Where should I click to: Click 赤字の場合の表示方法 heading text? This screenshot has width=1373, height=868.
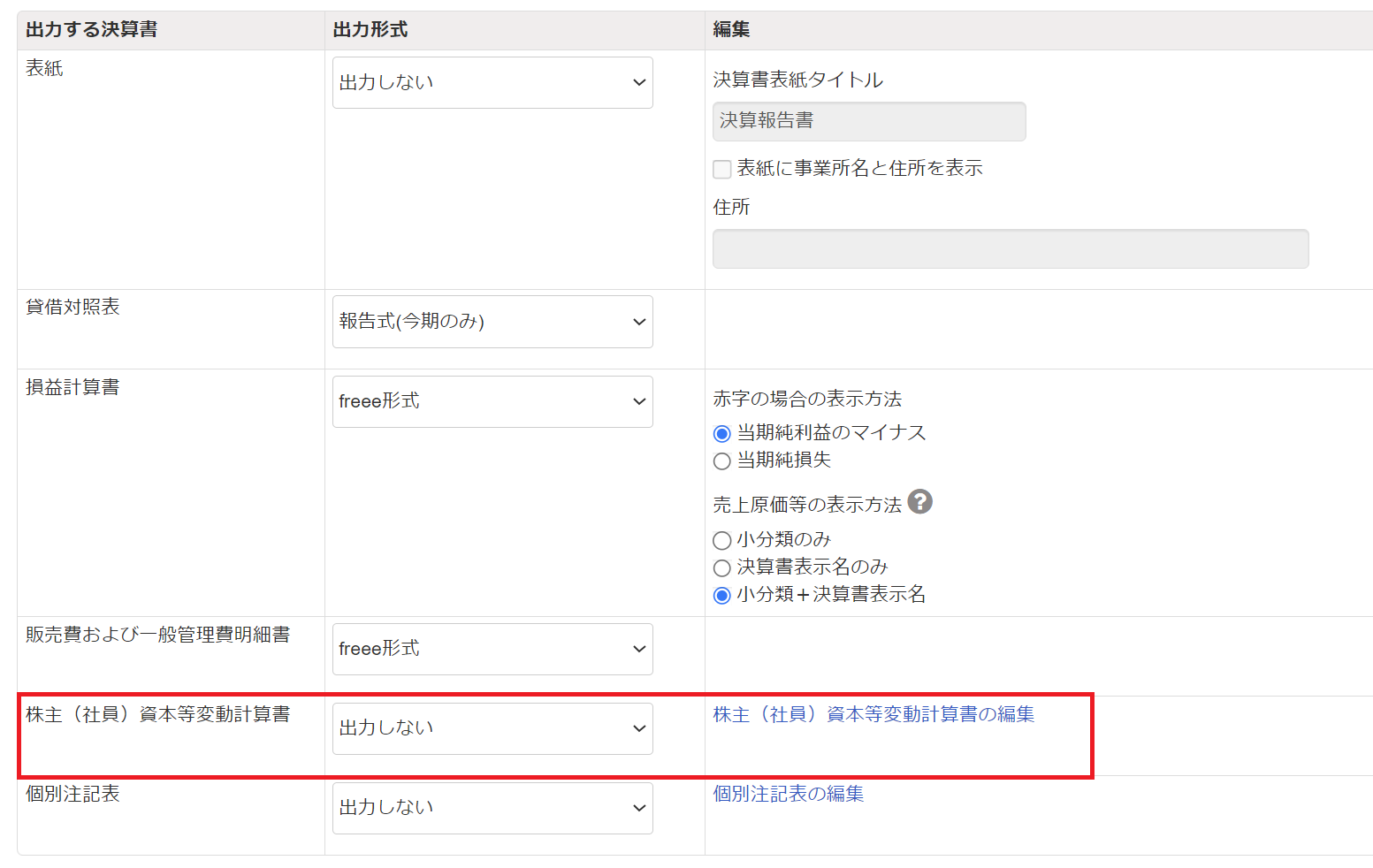[807, 399]
